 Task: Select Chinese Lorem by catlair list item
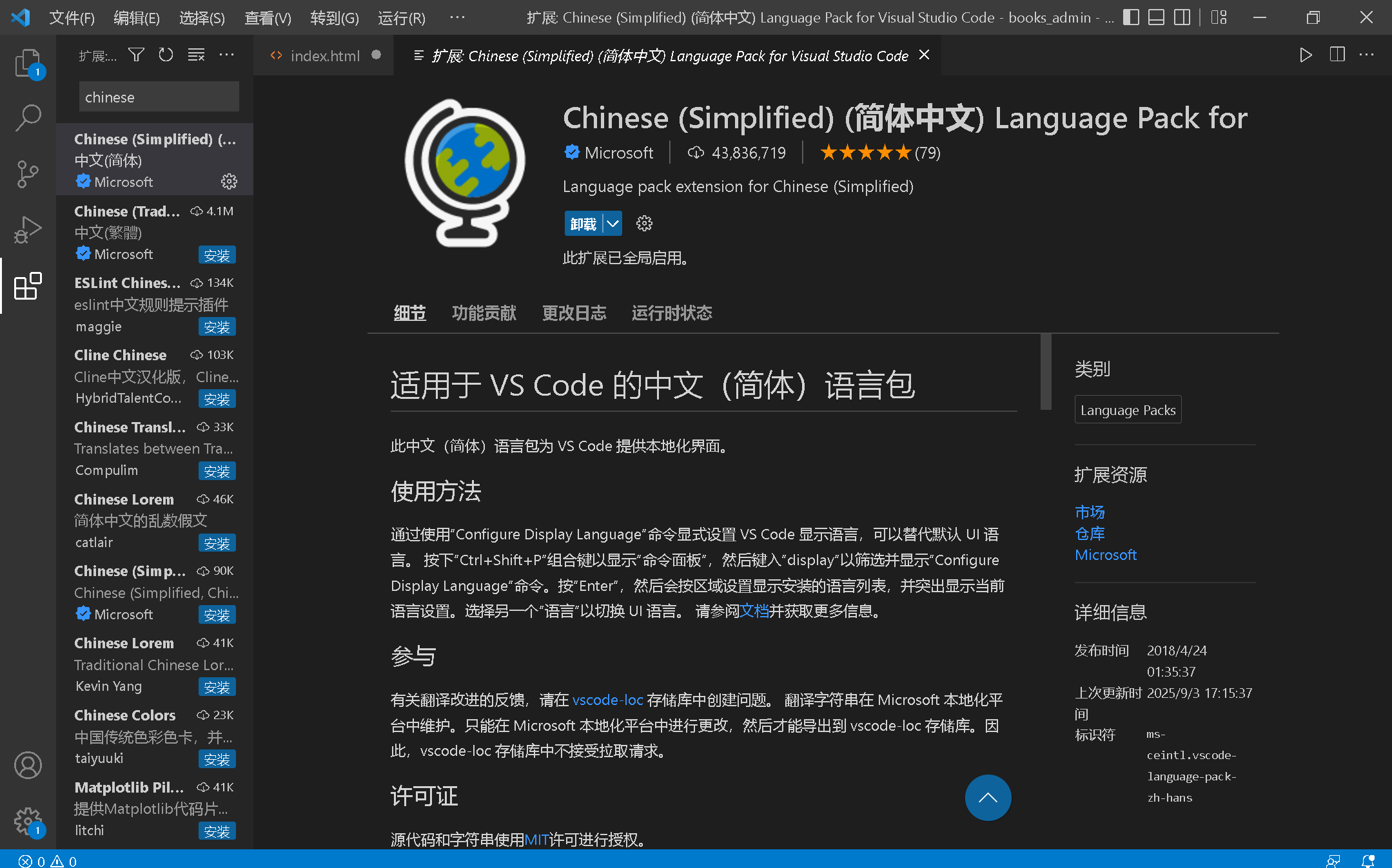pos(155,521)
